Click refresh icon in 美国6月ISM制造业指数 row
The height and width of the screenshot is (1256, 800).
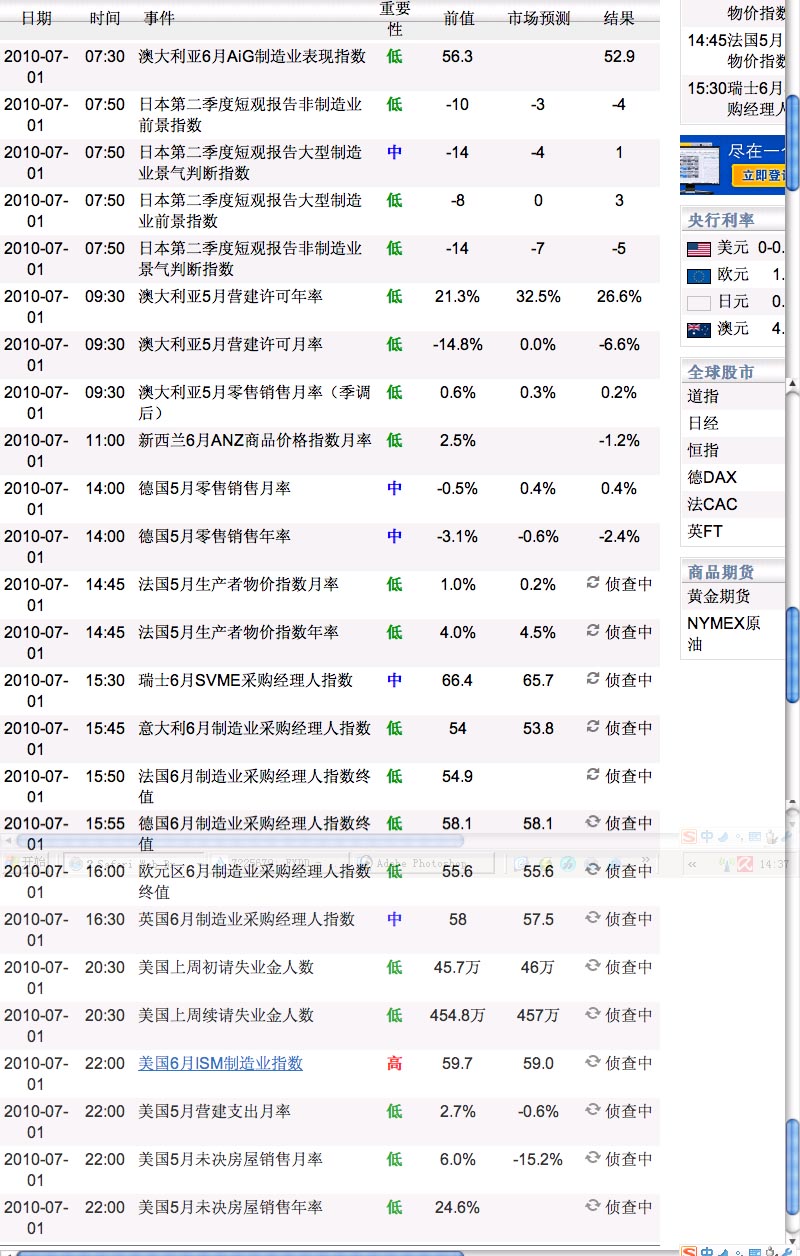tap(593, 1062)
